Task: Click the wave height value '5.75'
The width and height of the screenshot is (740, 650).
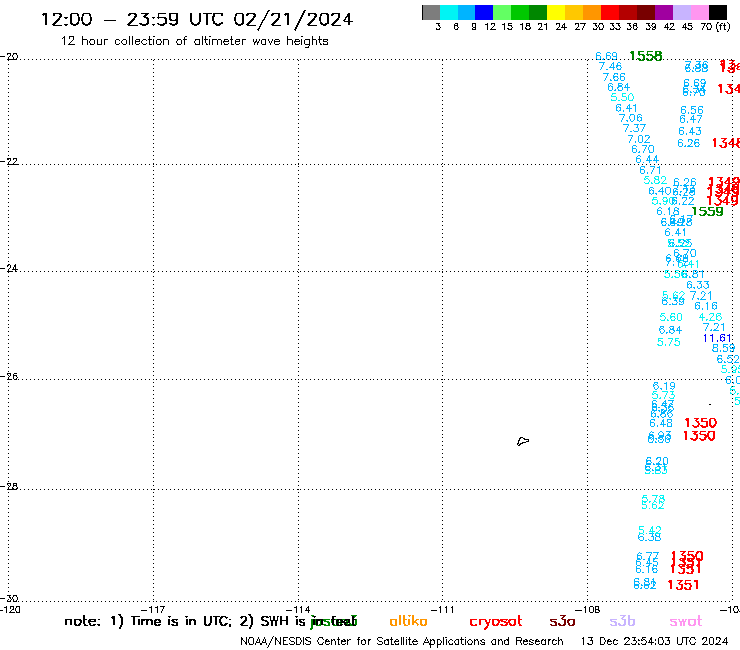Action: click(669, 342)
